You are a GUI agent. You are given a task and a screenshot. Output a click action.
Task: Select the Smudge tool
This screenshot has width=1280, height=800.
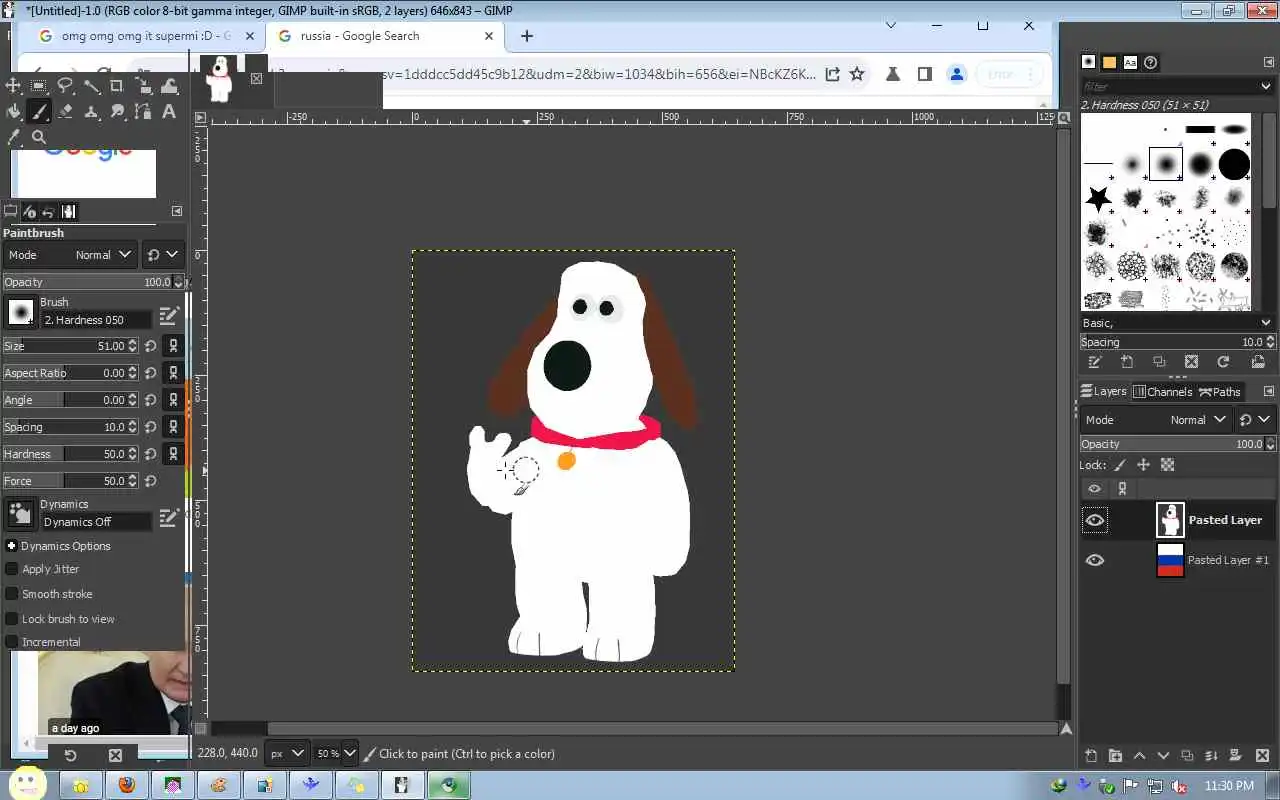pos(117,112)
